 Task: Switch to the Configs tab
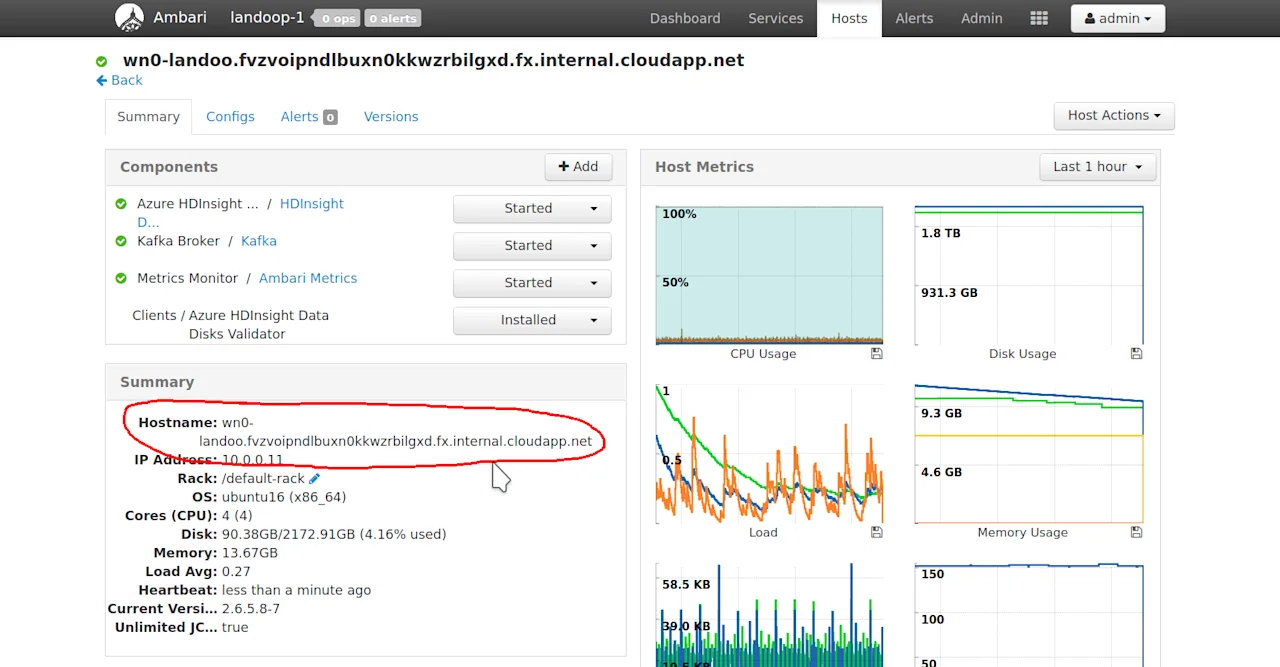[230, 117]
